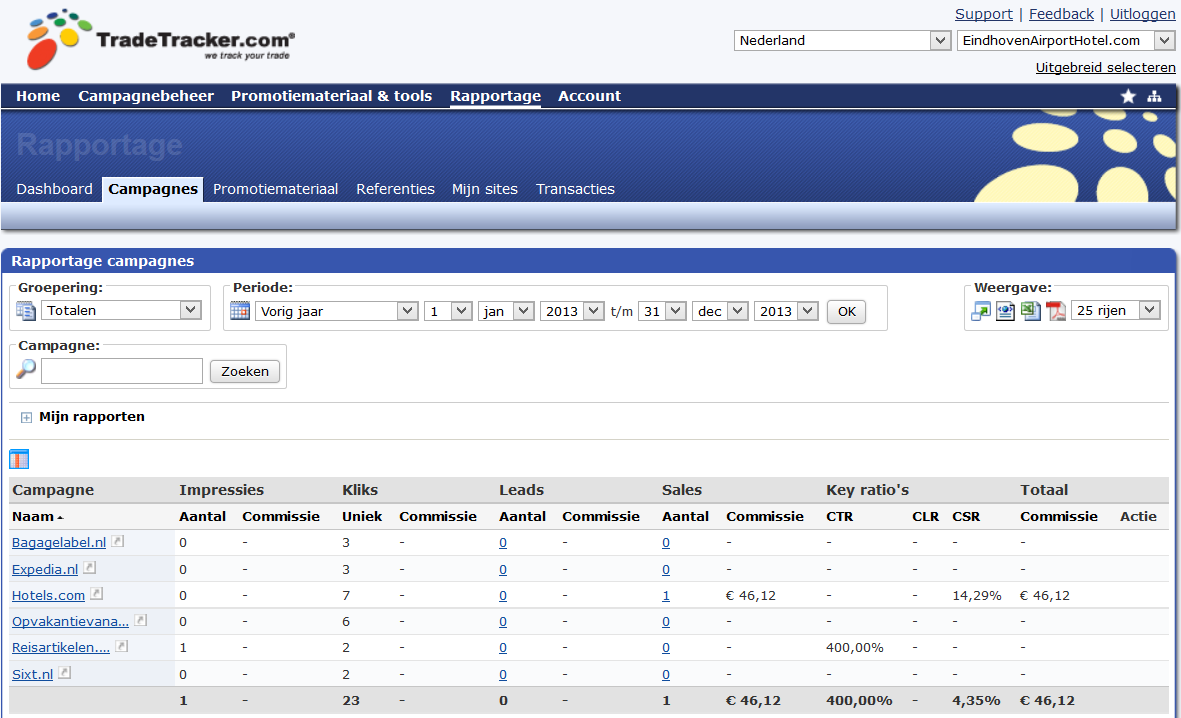Click the TradeTracker.com logo
This screenshot has width=1181, height=718.
coord(160,39)
